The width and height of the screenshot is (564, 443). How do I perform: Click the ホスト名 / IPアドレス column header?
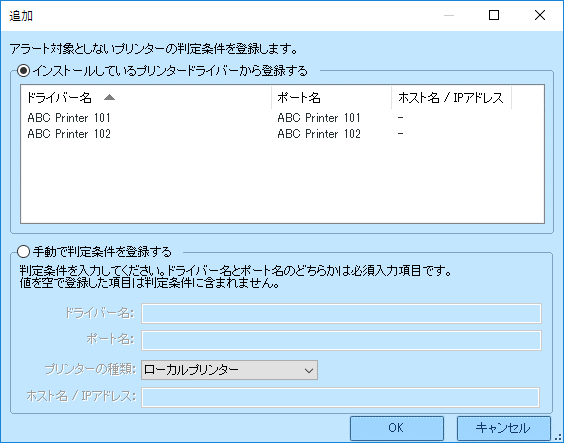pyautogui.click(x=451, y=97)
